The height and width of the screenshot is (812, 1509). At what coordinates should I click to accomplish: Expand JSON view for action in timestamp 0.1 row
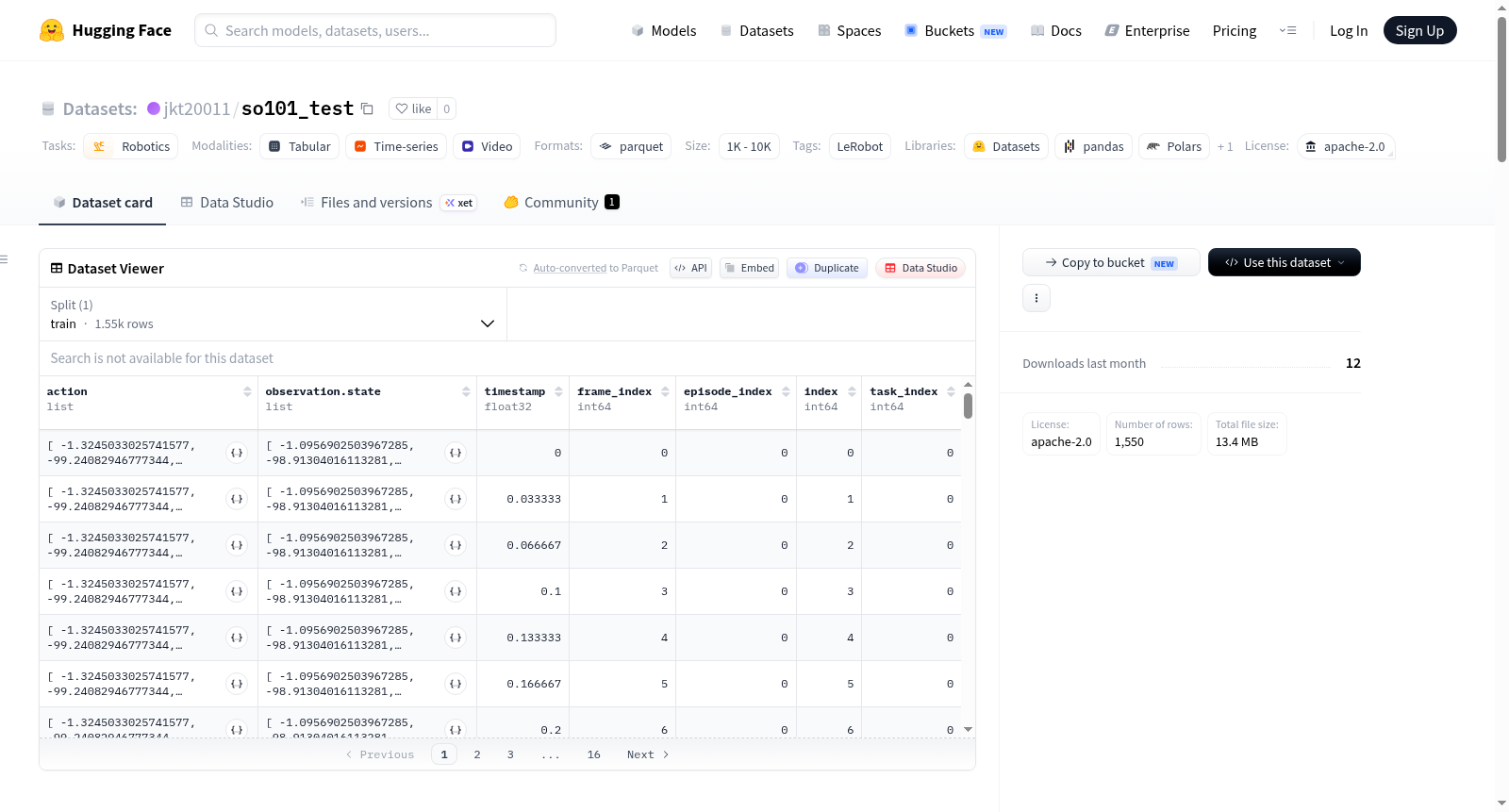(x=237, y=591)
